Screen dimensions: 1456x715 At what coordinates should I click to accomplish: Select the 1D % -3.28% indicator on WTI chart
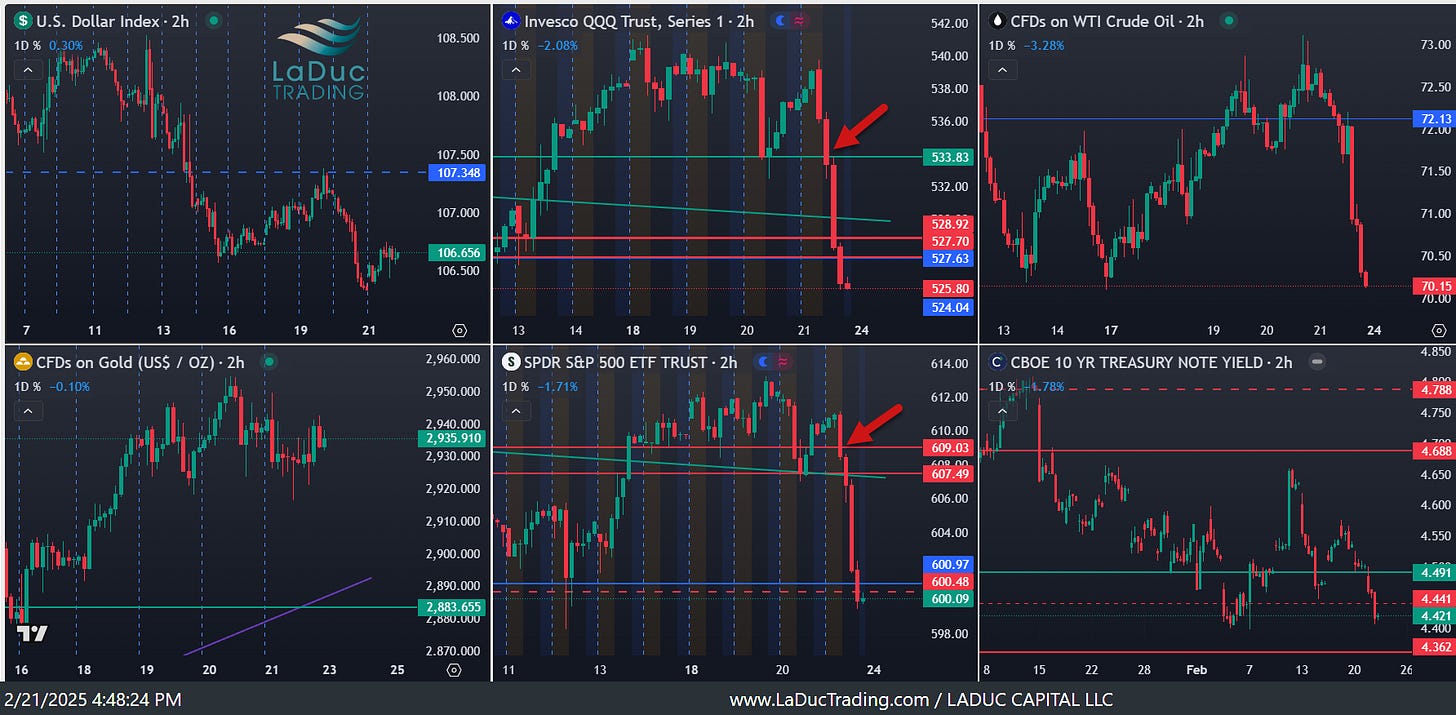[x=1026, y=45]
